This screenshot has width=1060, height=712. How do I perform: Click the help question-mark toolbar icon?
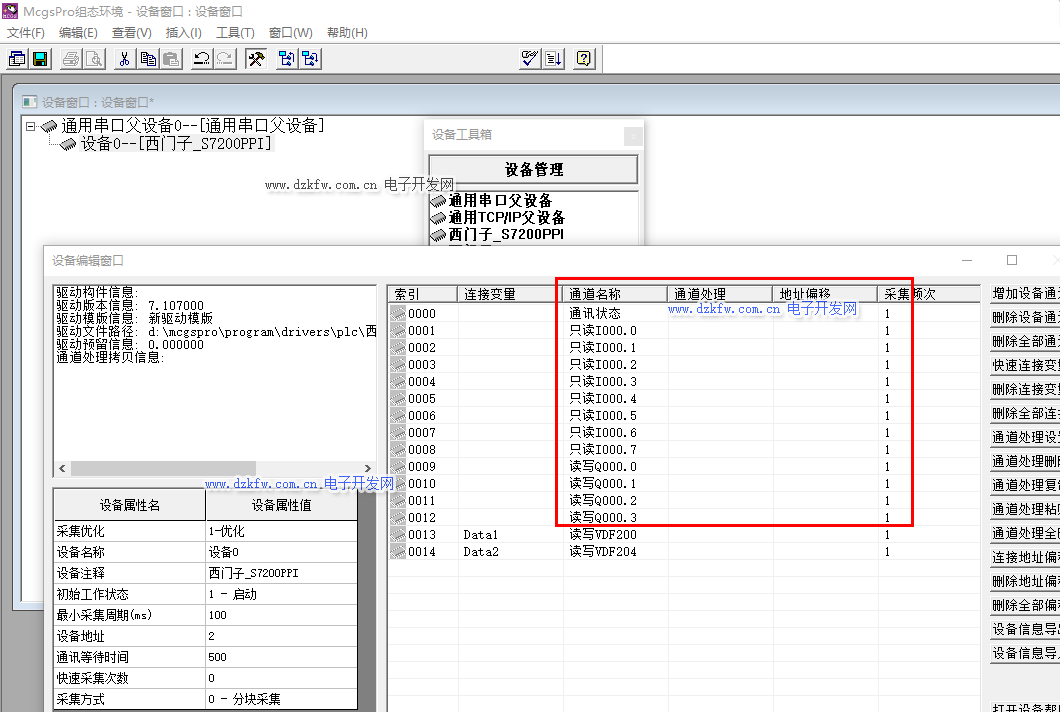point(584,59)
